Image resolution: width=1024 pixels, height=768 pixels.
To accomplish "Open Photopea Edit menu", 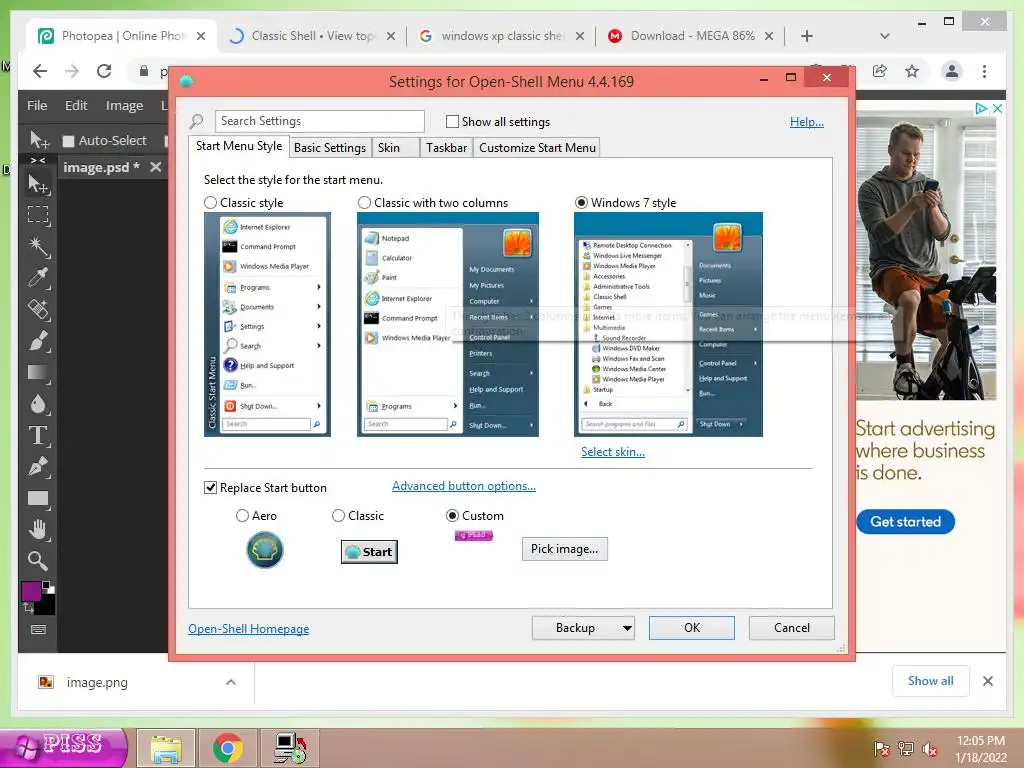I will coord(76,105).
